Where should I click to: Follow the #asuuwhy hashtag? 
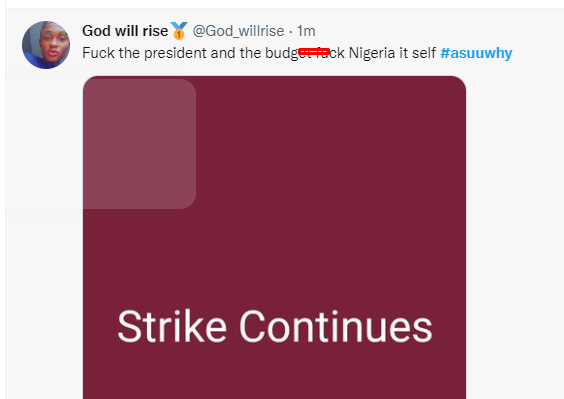point(476,53)
